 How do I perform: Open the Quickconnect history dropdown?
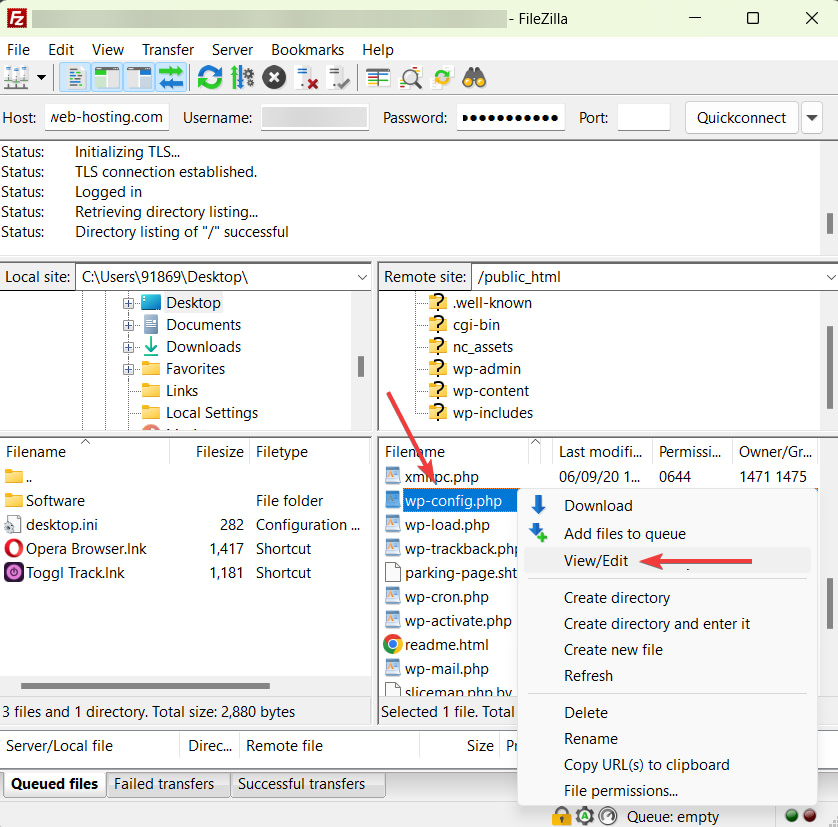[x=812, y=117]
